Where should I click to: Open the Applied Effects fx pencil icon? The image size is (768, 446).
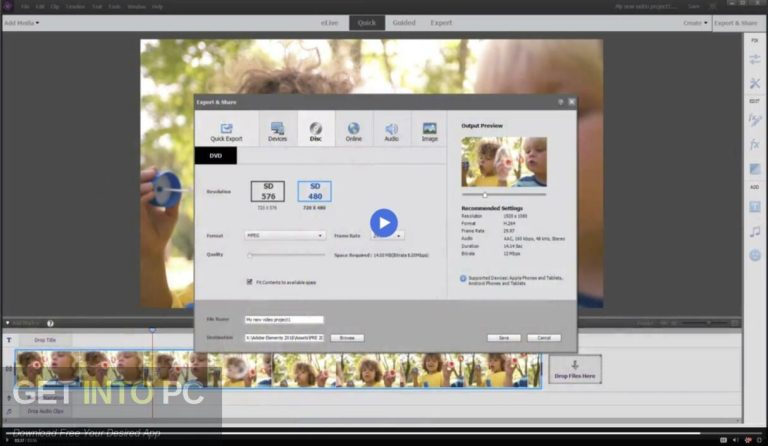[x=755, y=119]
